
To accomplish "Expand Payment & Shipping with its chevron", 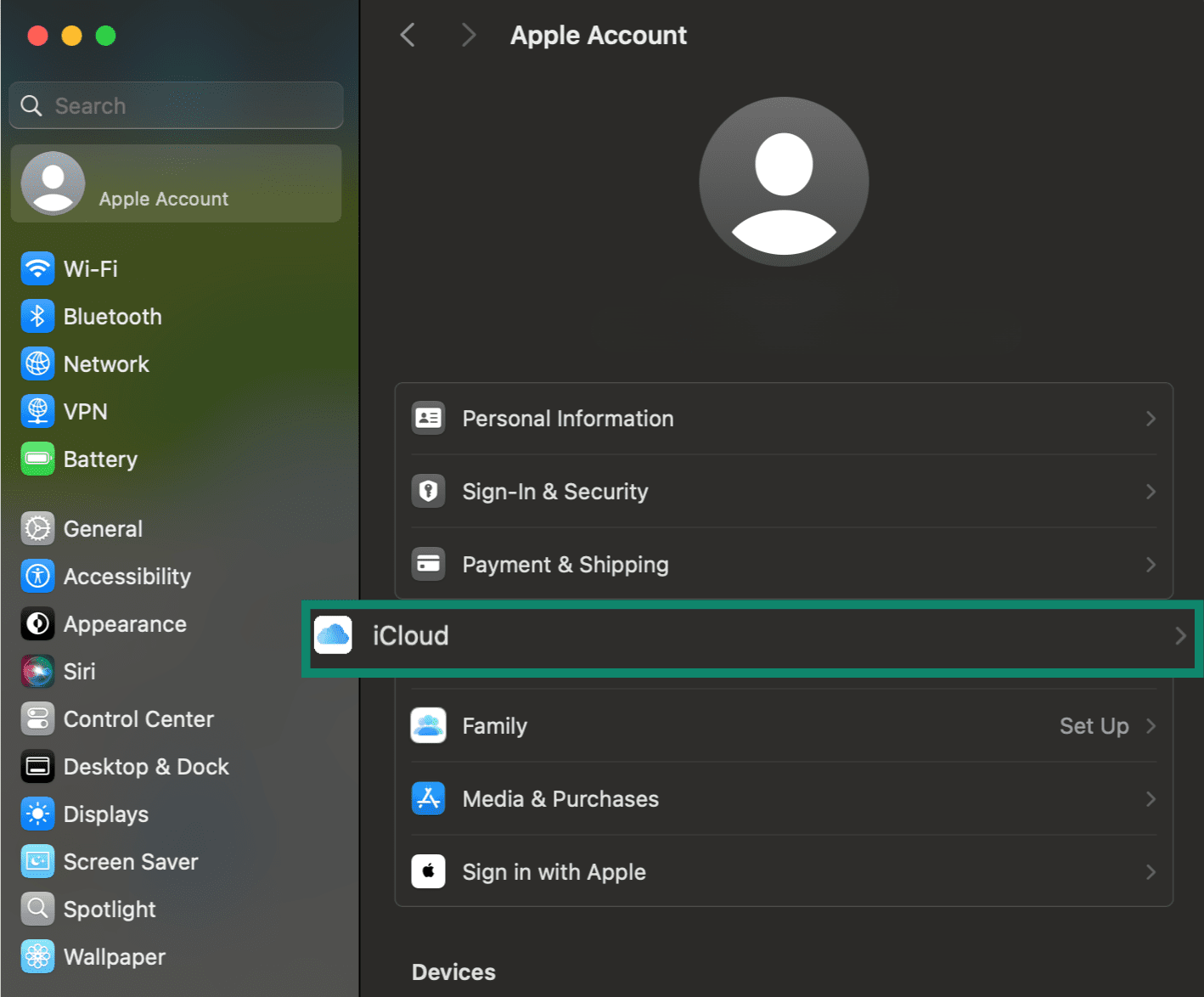I will pyautogui.click(x=1151, y=564).
